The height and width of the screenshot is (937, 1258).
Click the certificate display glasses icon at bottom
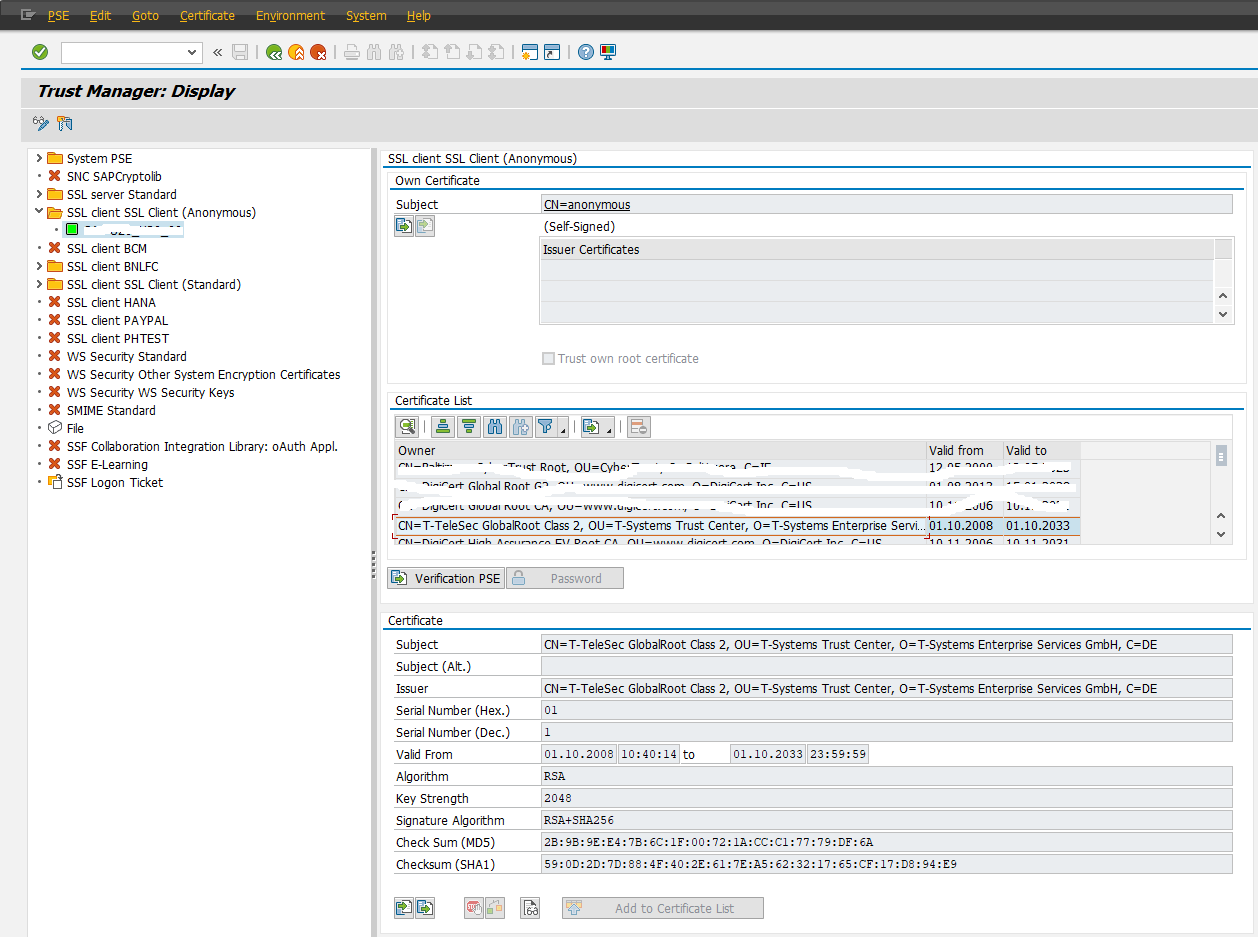click(x=531, y=908)
